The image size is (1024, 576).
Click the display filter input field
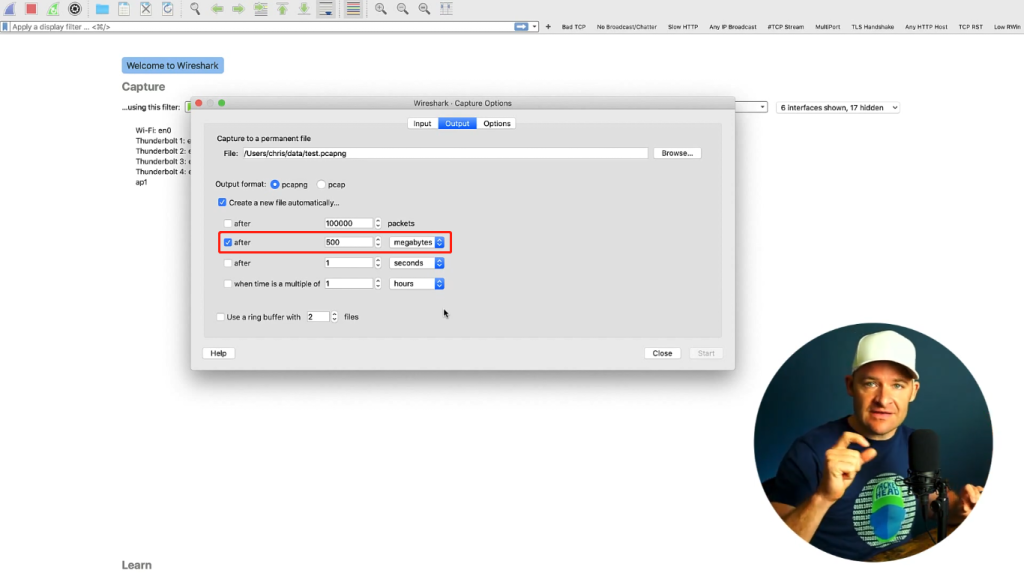(x=261, y=27)
